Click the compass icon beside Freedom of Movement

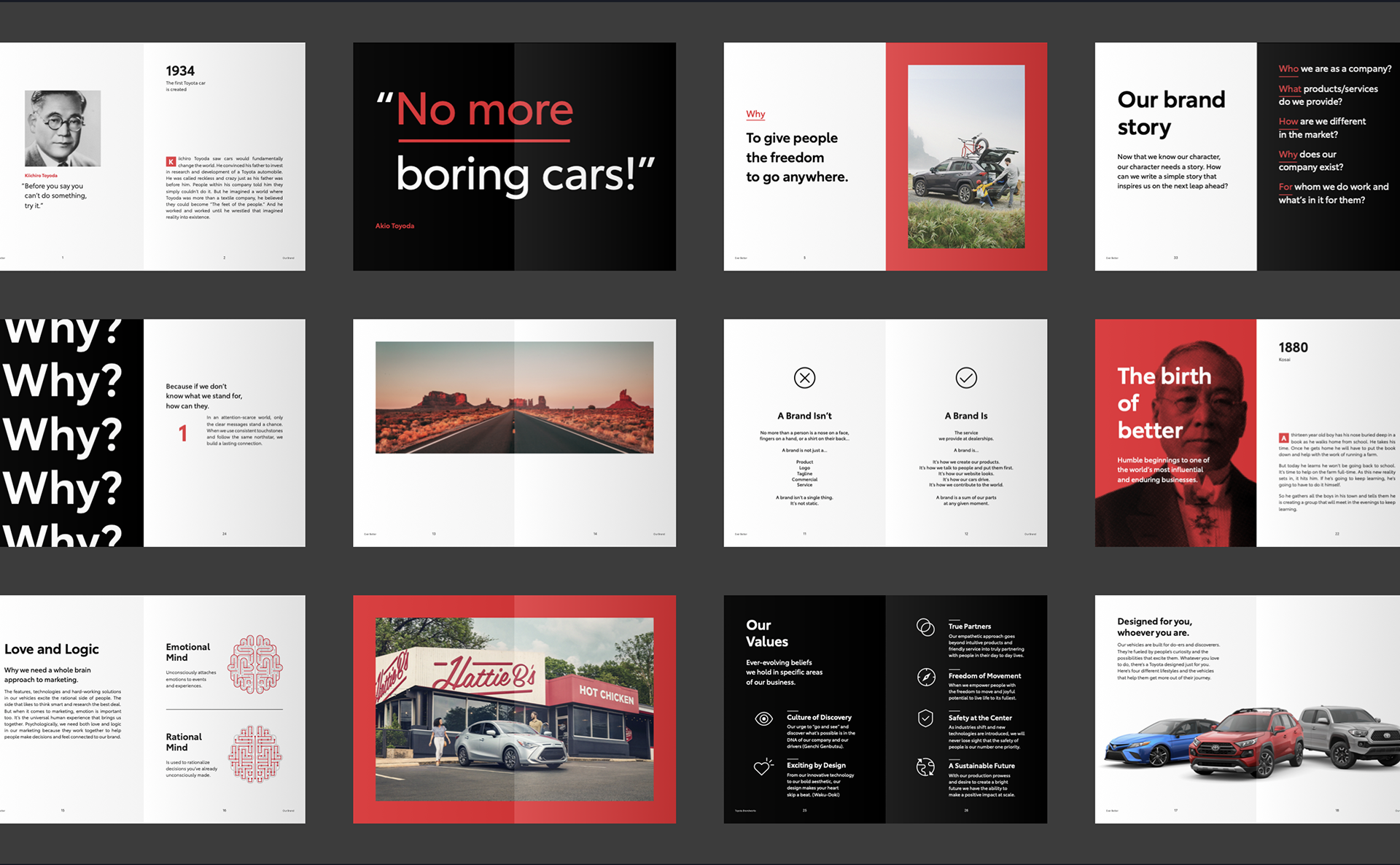926,677
